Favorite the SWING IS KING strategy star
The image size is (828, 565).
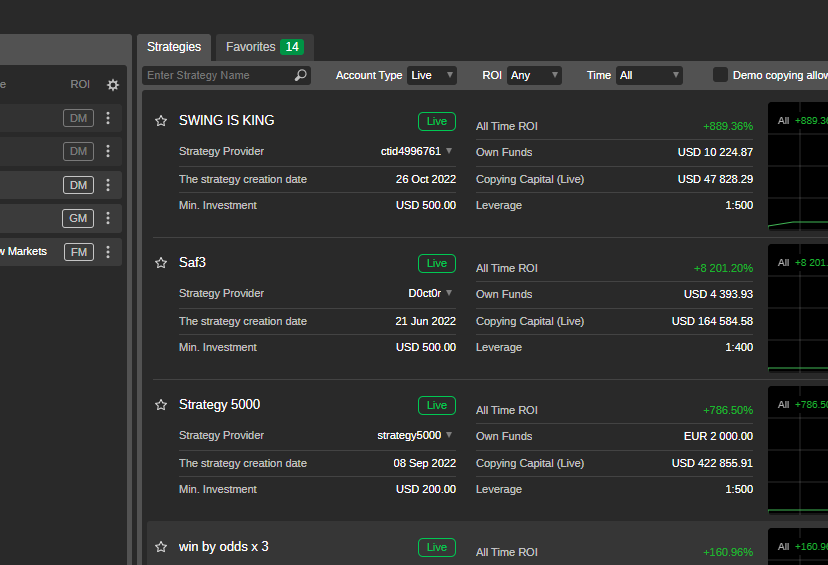161,121
